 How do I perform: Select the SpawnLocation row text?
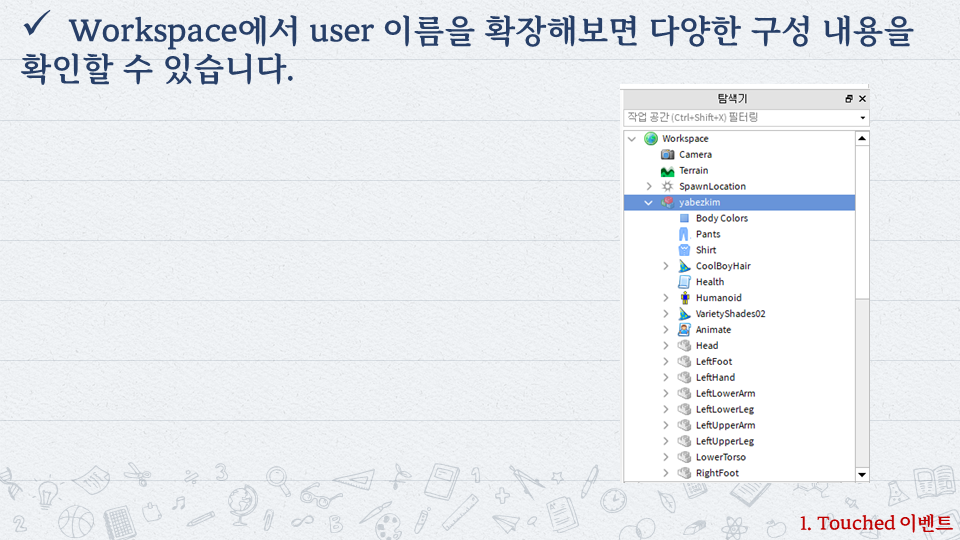point(712,186)
